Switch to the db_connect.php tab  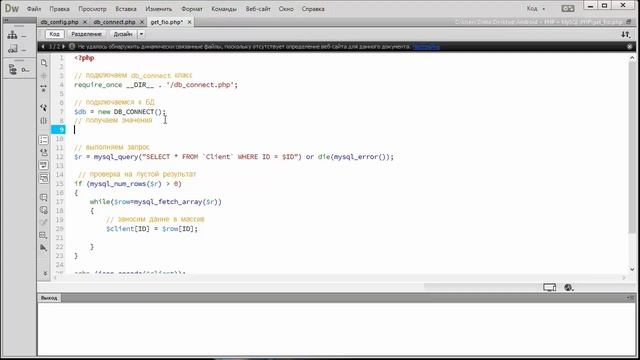[114, 22]
